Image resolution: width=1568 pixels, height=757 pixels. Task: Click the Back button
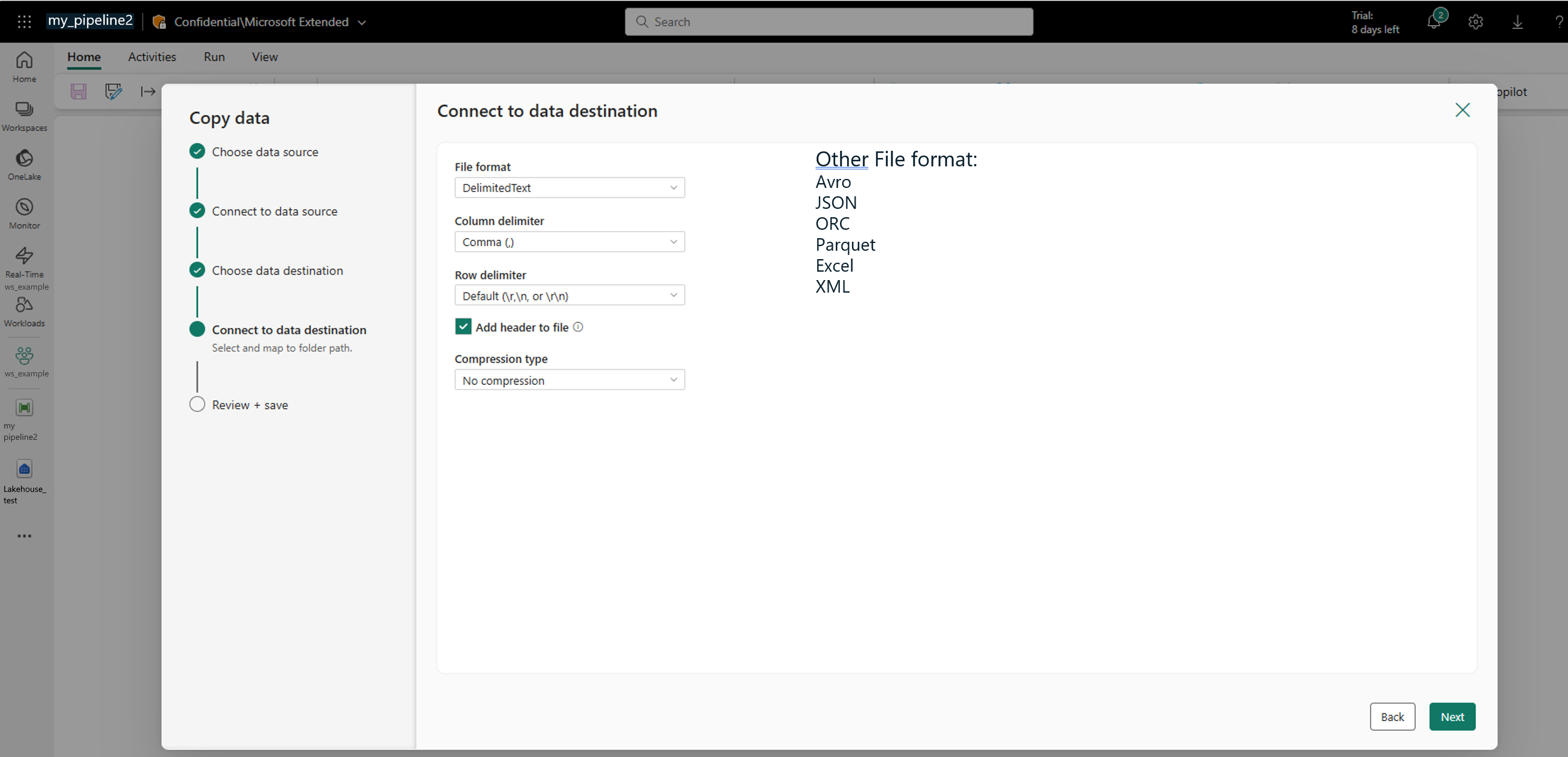tap(1392, 717)
